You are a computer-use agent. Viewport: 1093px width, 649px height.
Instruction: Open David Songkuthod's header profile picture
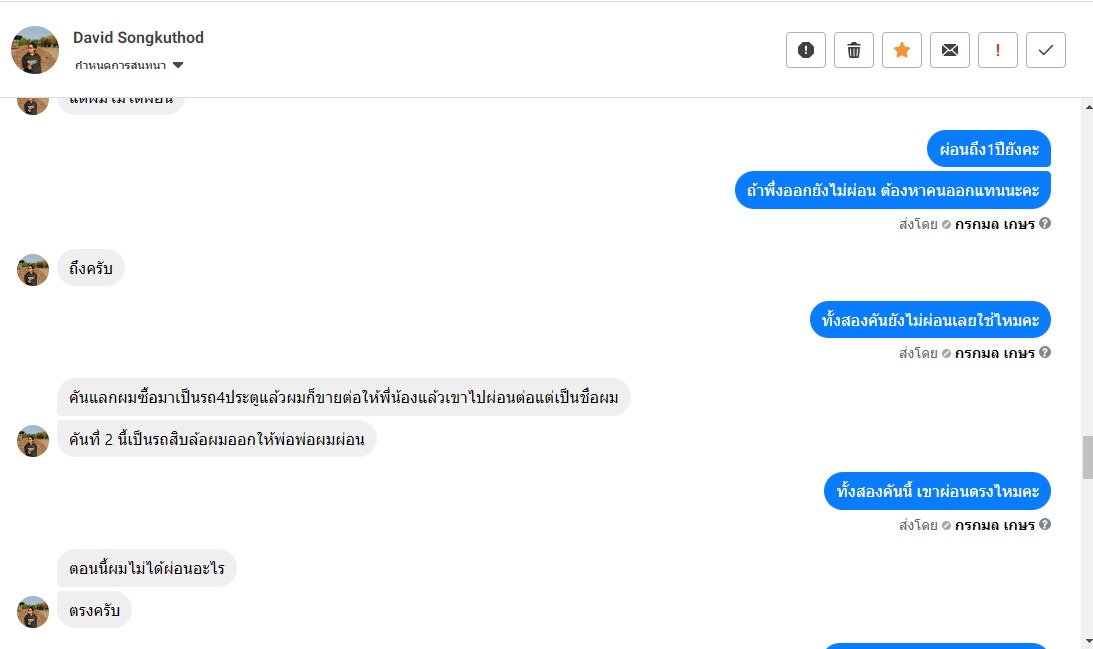(x=35, y=50)
